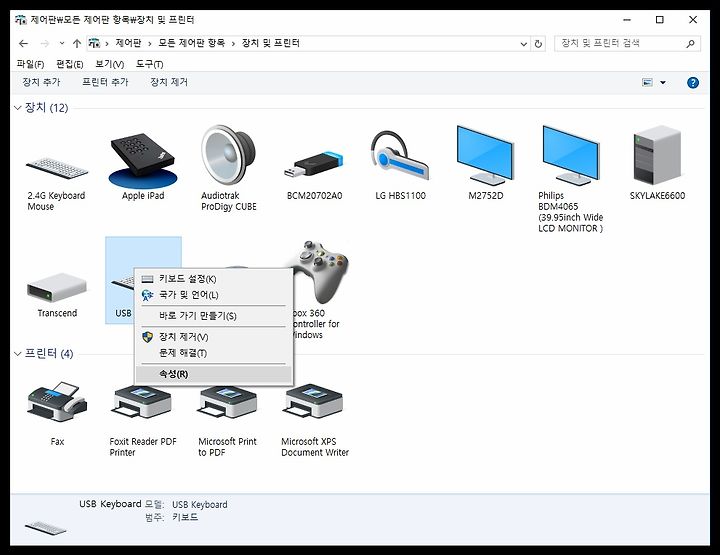Select the Transcend drive icon

point(56,287)
